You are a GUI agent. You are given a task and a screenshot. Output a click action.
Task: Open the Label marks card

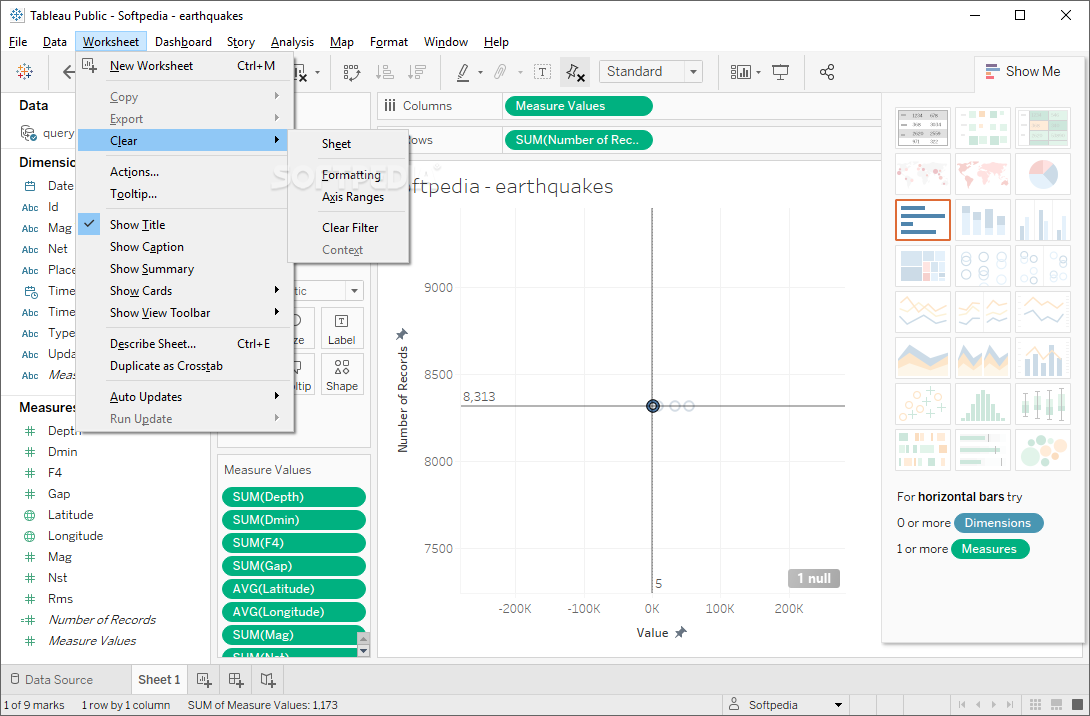[342, 328]
